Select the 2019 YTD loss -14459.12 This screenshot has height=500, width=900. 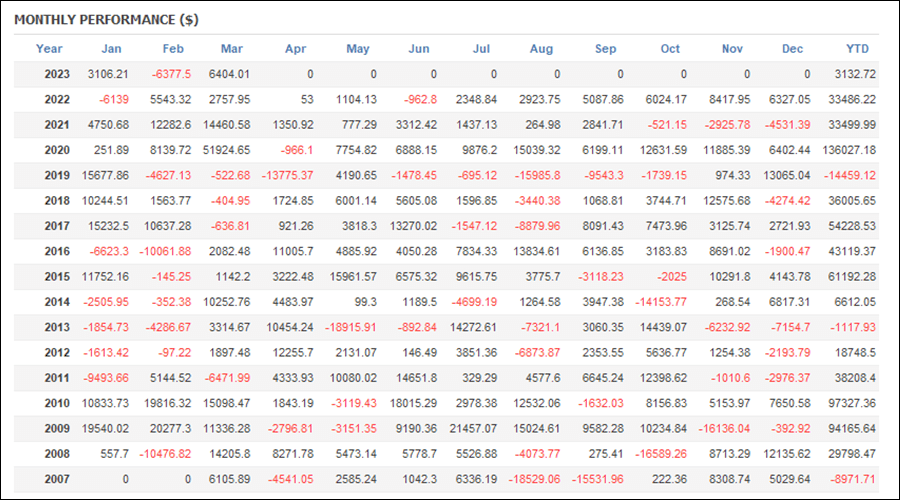pyautogui.click(x=850, y=175)
